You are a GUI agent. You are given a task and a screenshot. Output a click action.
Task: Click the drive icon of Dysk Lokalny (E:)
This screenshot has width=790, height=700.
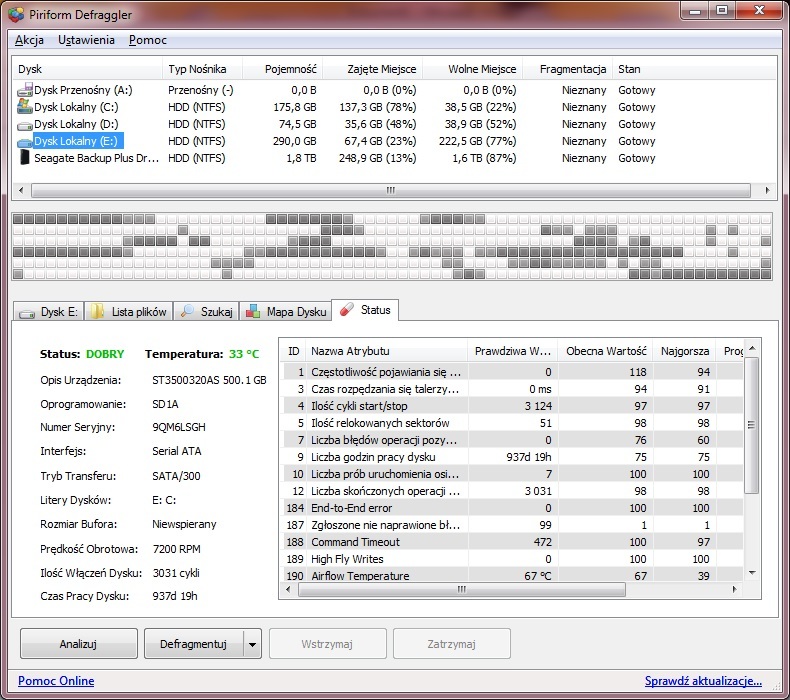click(x=25, y=142)
